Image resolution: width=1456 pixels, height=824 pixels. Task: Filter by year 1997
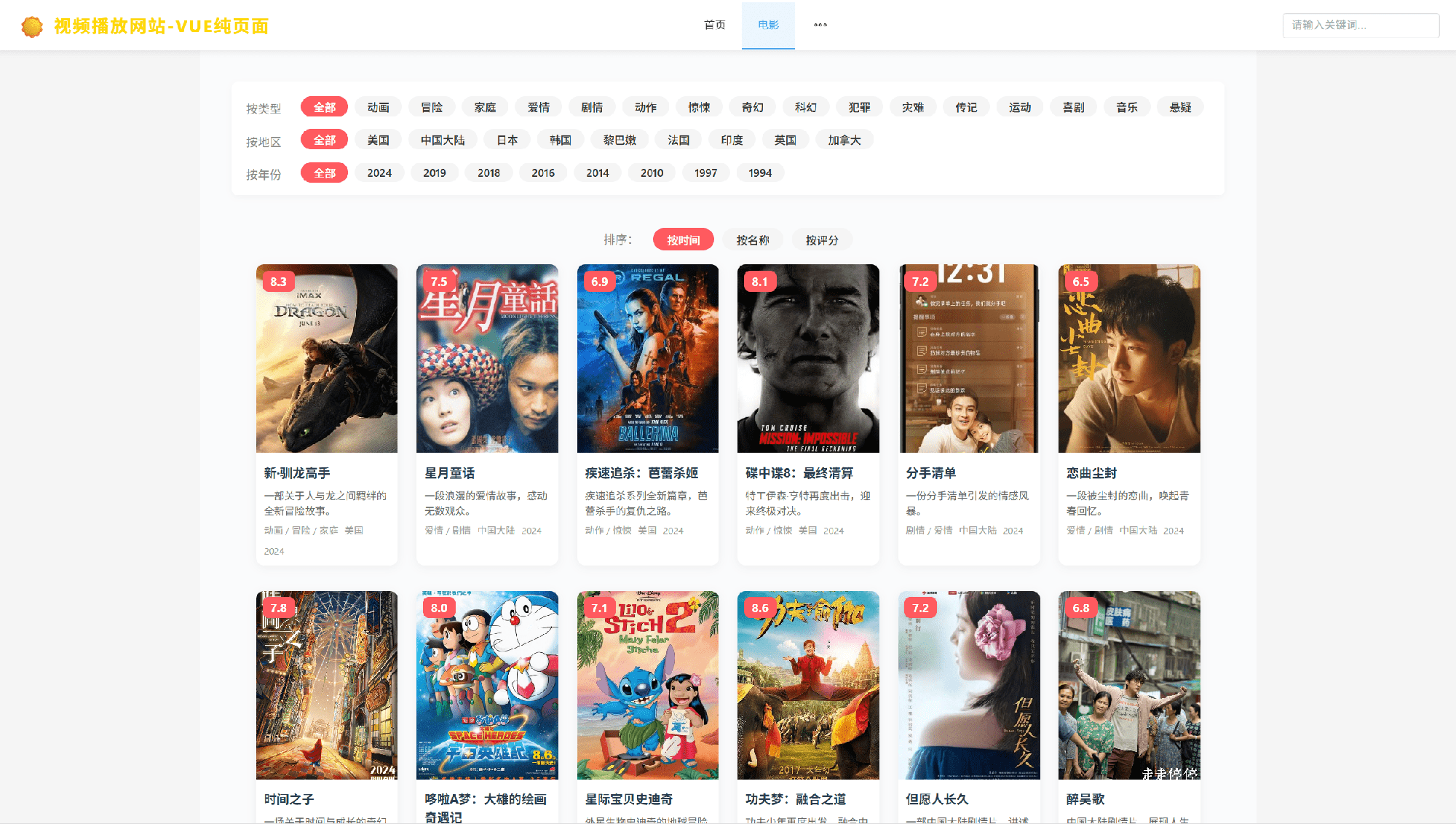pos(706,173)
